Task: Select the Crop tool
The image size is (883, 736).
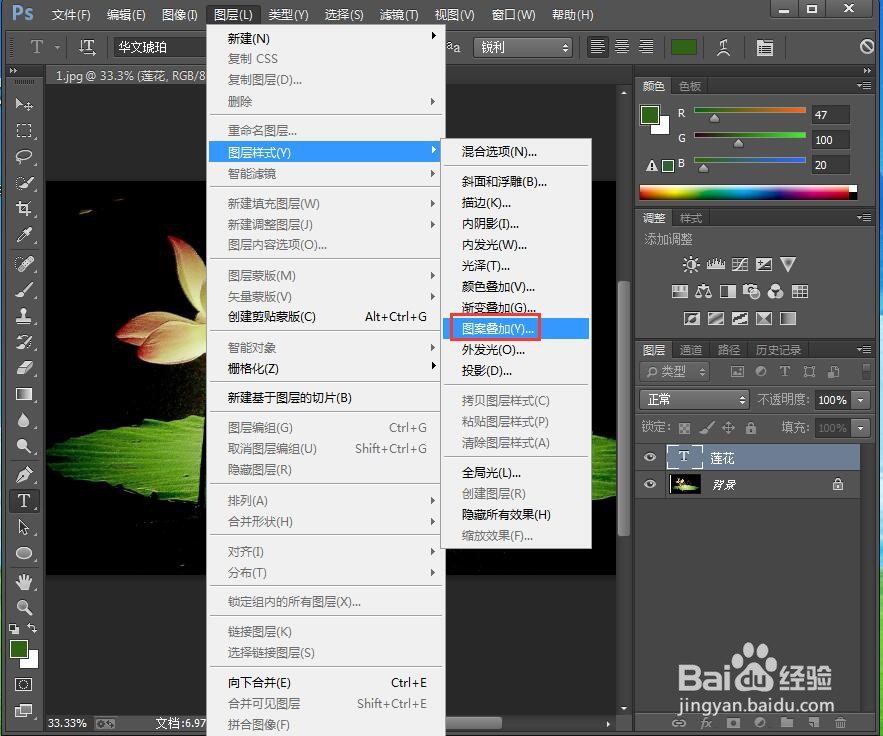Action: pyautogui.click(x=22, y=209)
